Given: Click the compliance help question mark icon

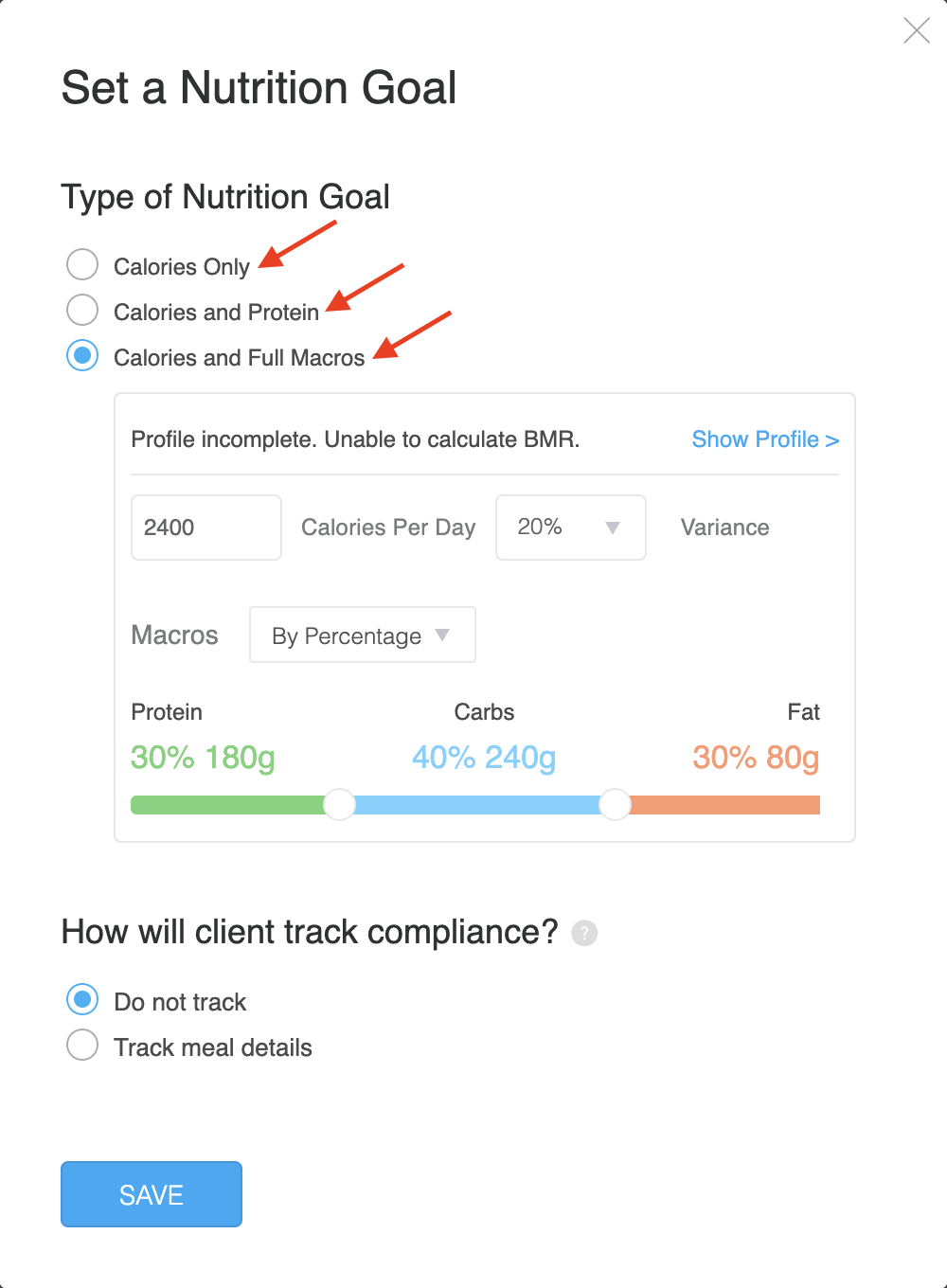Looking at the screenshot, I should [584, 934].
